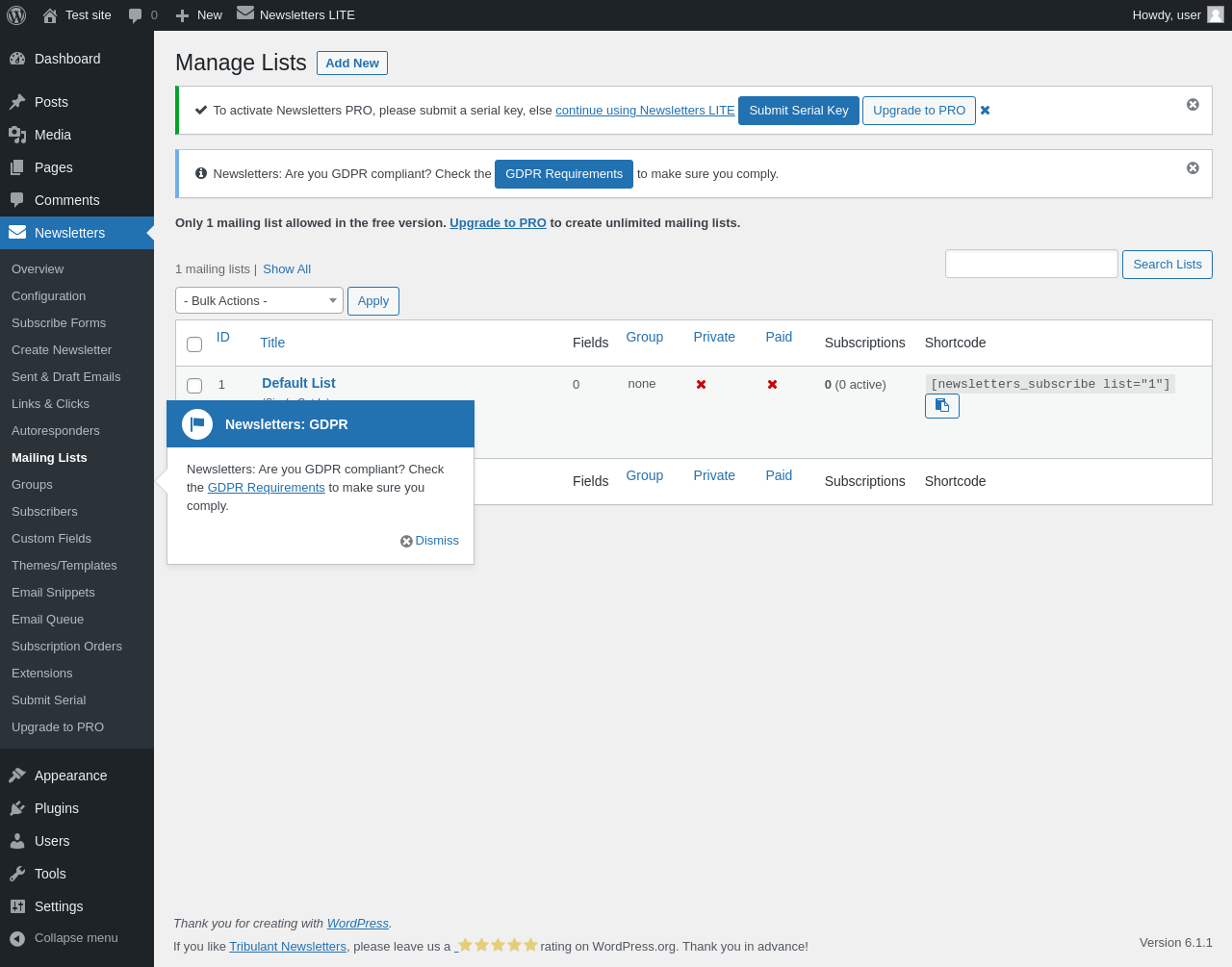Open the Test site home icon
This screenshot has width=1232, height=967.
(x=50, y=15)
